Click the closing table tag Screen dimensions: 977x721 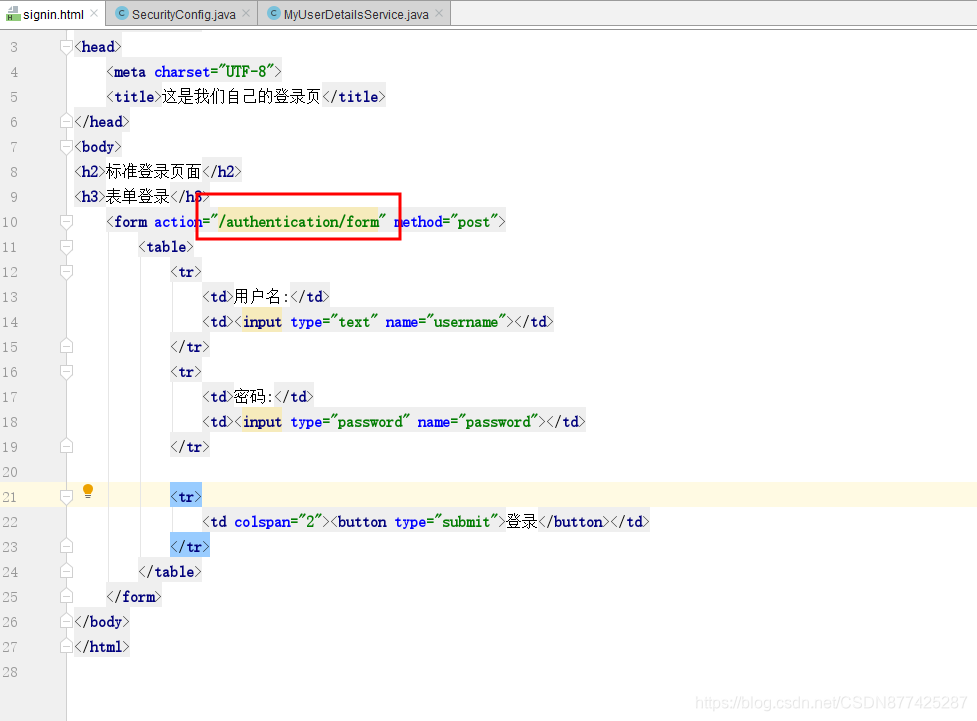point(170,571)
